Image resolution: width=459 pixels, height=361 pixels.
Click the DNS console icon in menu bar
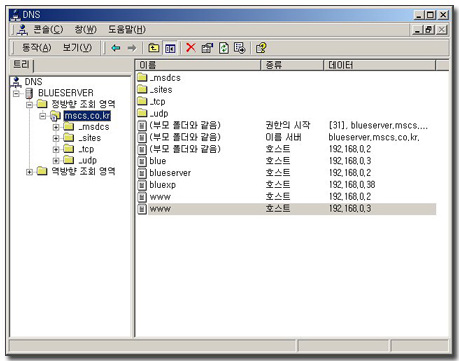[22, 30]
